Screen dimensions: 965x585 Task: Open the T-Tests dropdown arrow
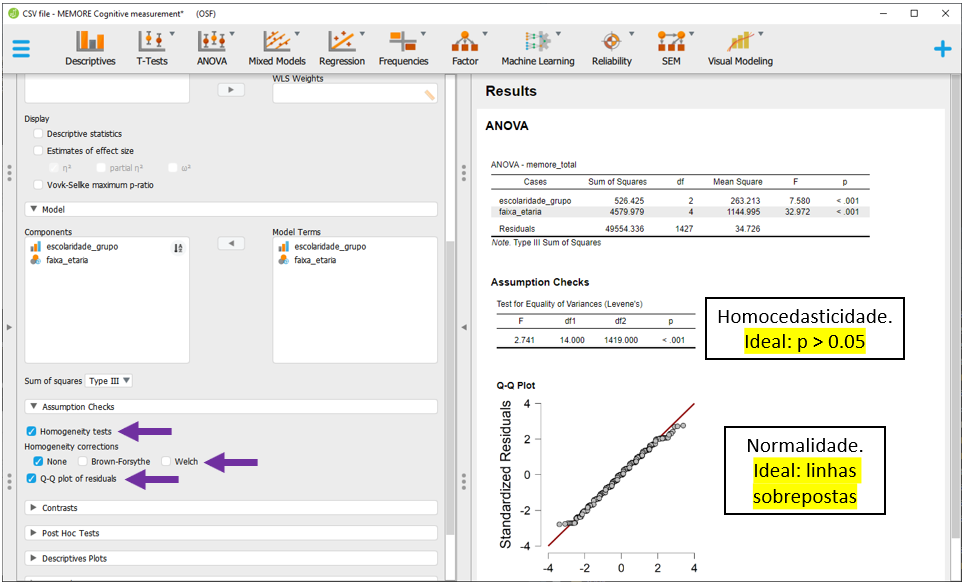pyautogui.click(x=172, y=34)
